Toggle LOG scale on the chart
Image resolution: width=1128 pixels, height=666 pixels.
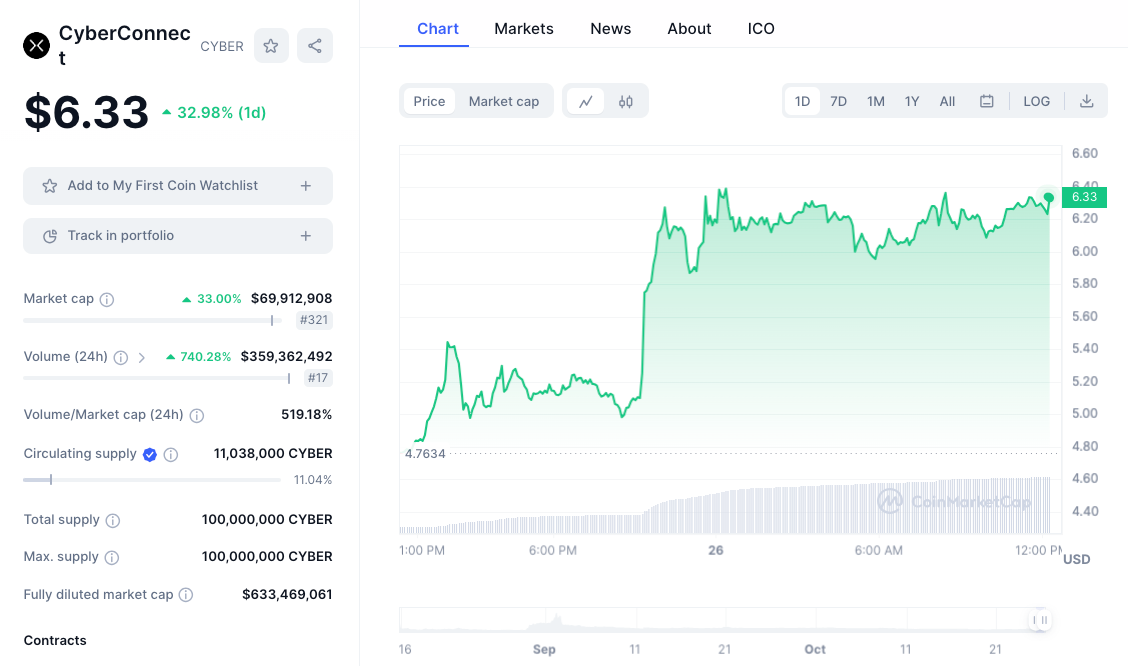[x=1037, y=101]
